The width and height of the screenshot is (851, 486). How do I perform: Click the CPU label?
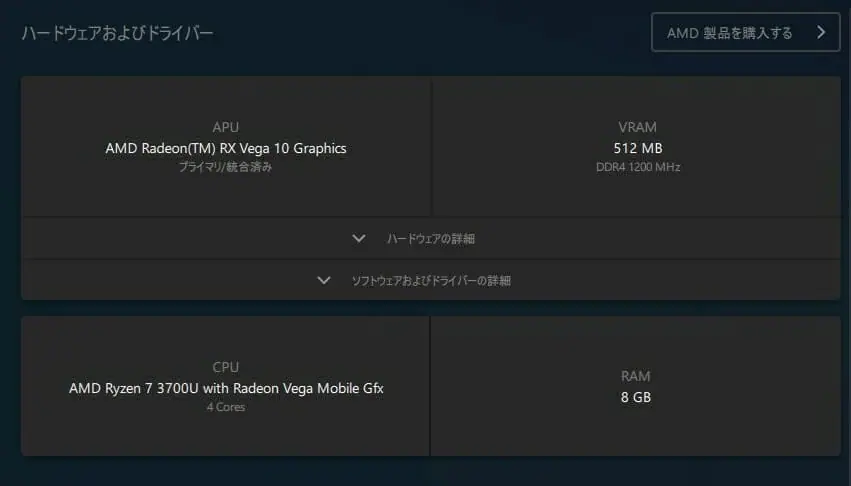click(x=226, y=368)
